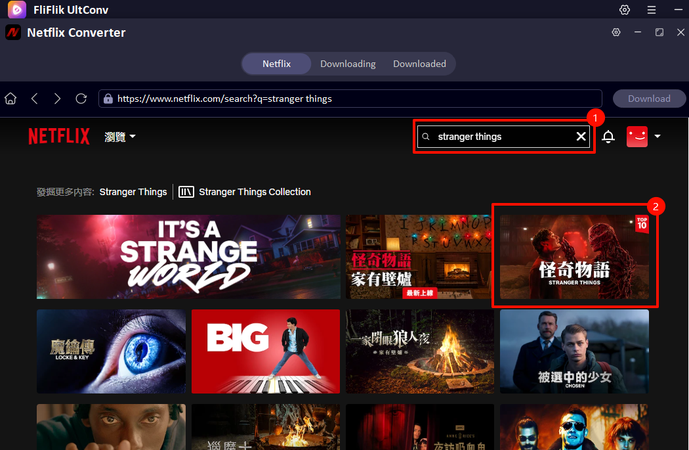Image resolution: width=689 pixels, height=450 pixels.
Task: Open the 獵魔士 fire pit thumbnail
Action: click(266, 427)
